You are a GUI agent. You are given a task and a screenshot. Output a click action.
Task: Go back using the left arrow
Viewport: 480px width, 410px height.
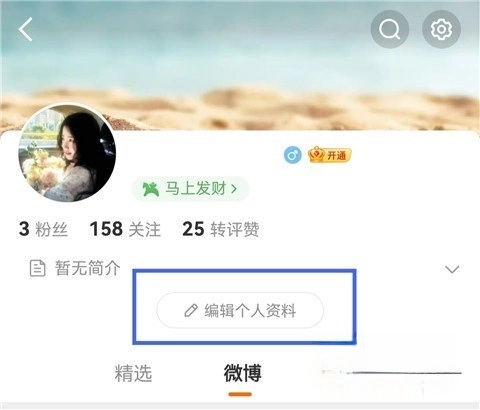(x=25, y=29)
